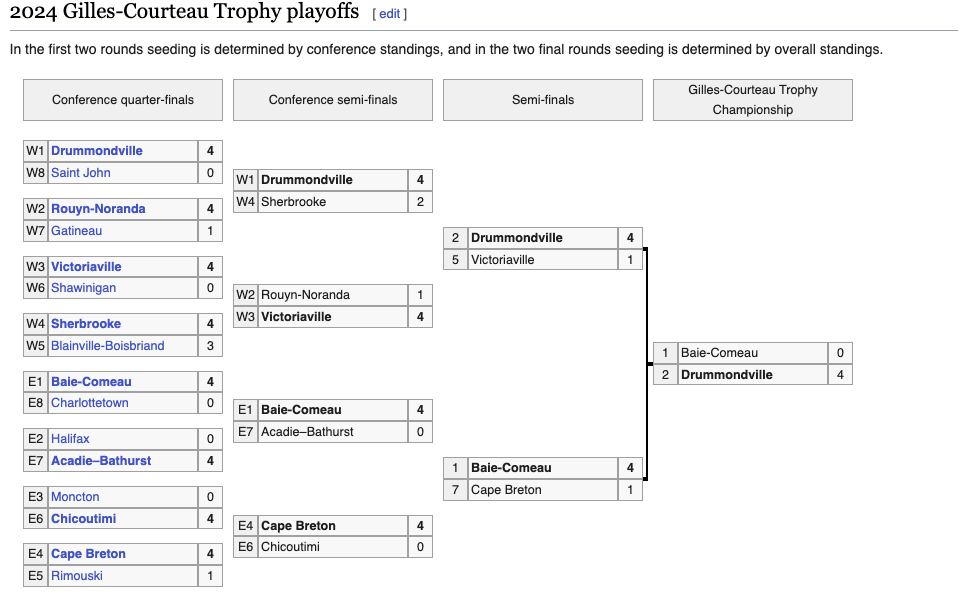Click the Moncton team link
Image resolution: width=967 pixels, height=602 pixels.
[75, 497]
